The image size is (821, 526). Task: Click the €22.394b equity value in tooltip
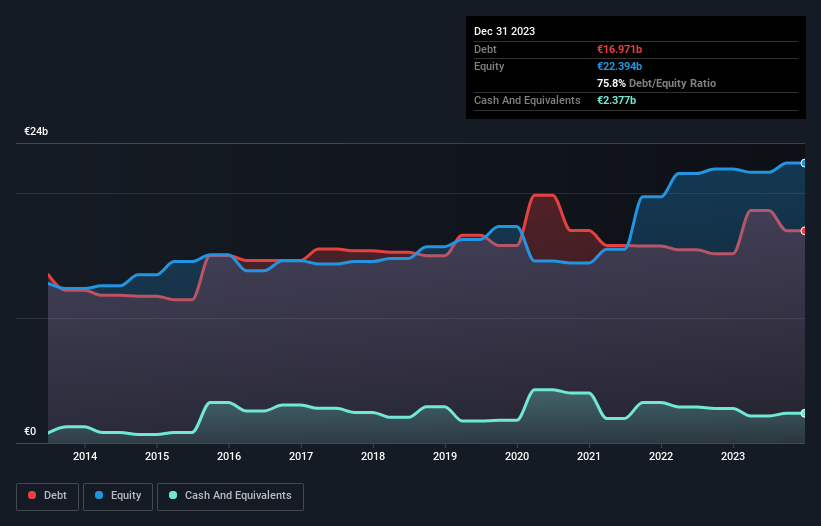tap(619, 66)
